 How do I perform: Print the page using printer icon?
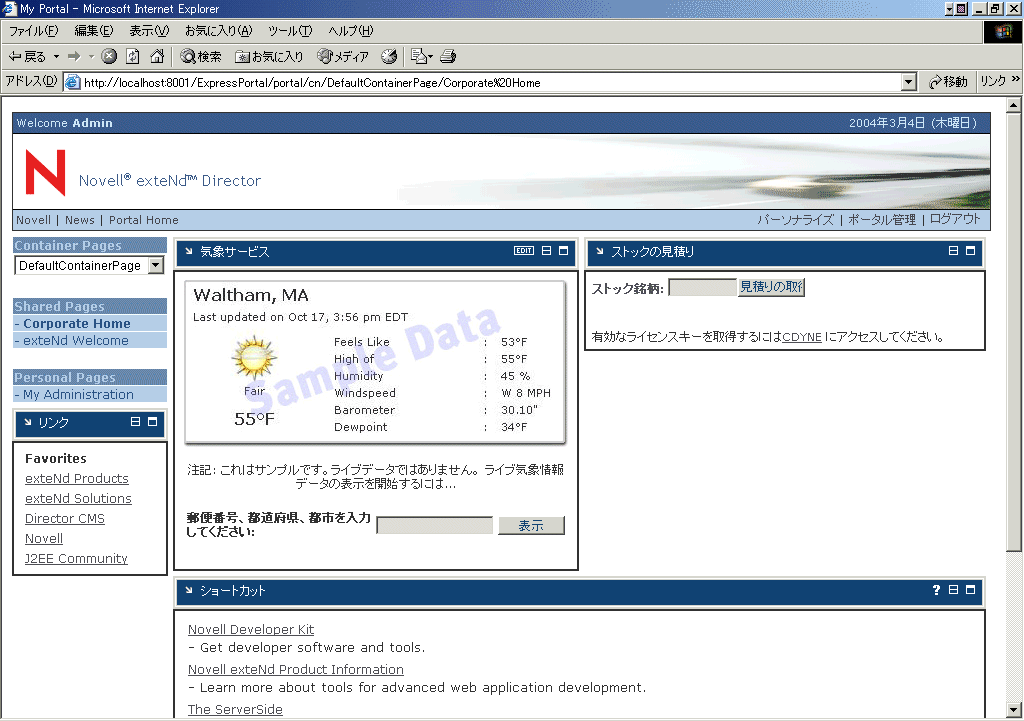(x=447, y=57)
